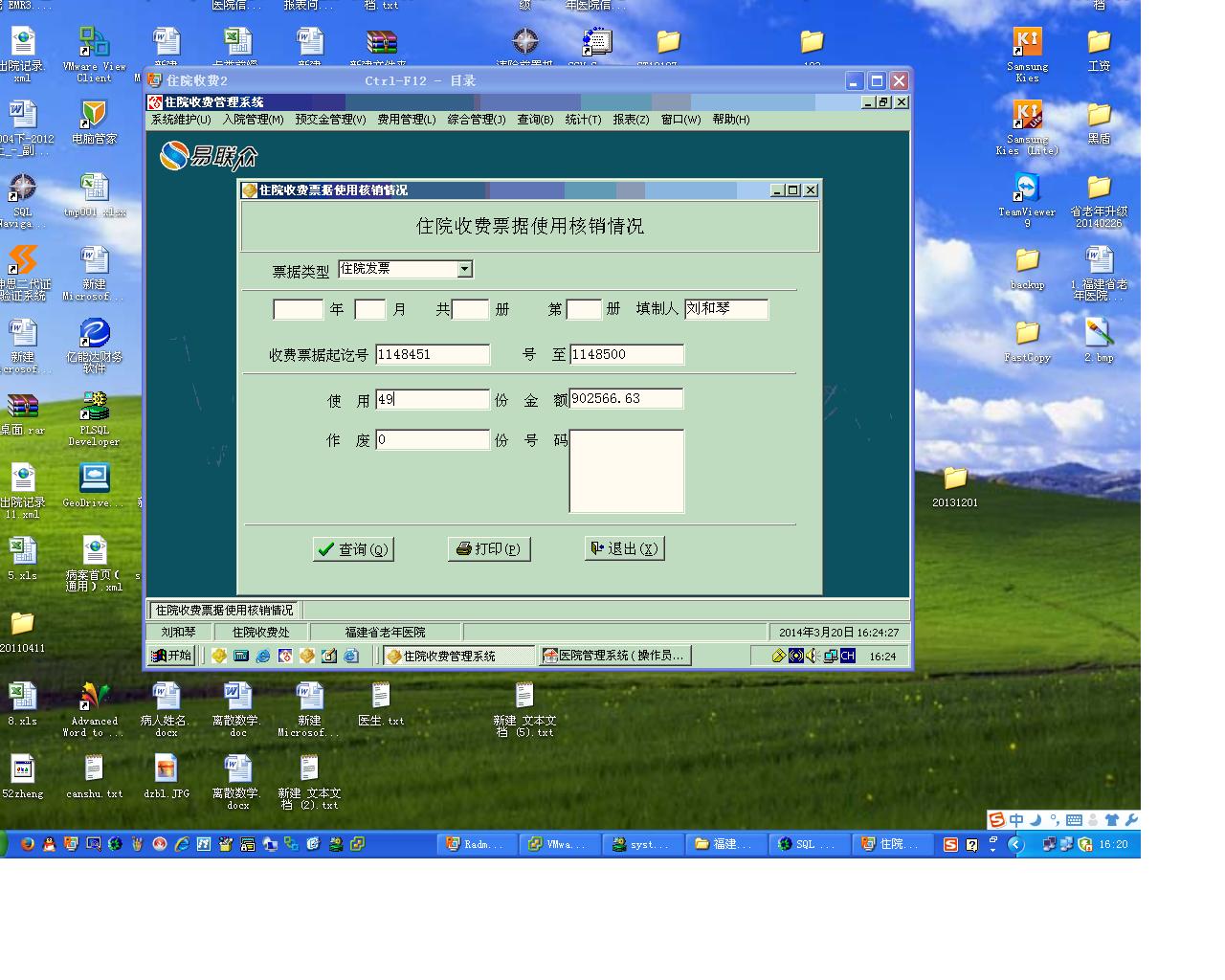Open the 报表(Z) menu
Screen dimensions: 1225x980
click(631, 120)
